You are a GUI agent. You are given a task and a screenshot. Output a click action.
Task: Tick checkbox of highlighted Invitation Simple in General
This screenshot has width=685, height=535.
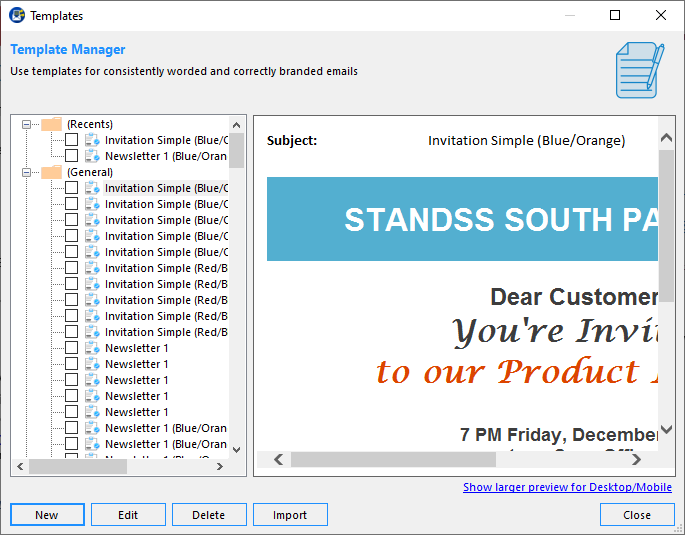click(72, 188)
